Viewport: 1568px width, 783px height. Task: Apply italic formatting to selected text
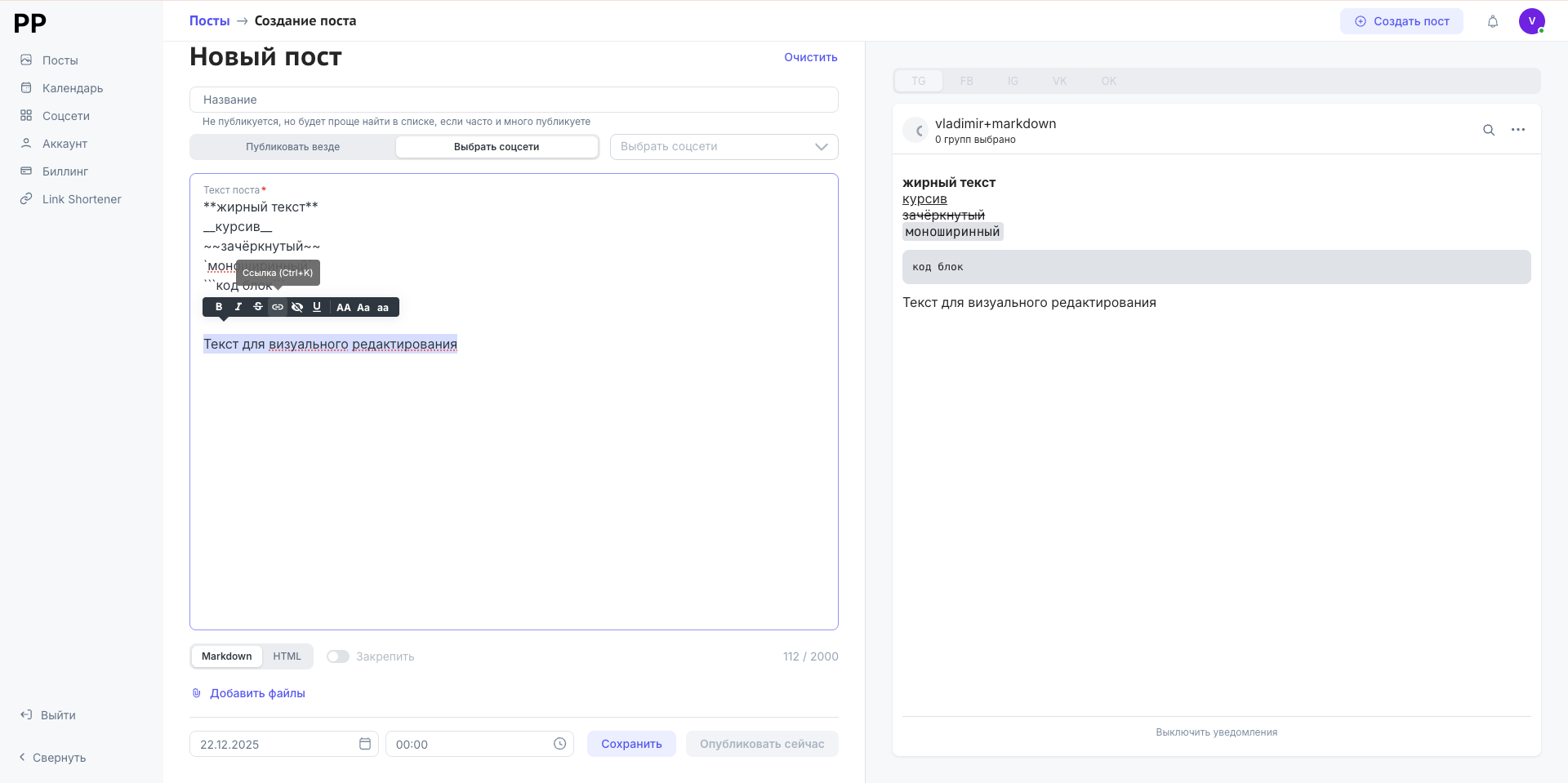tap(238, 307)
